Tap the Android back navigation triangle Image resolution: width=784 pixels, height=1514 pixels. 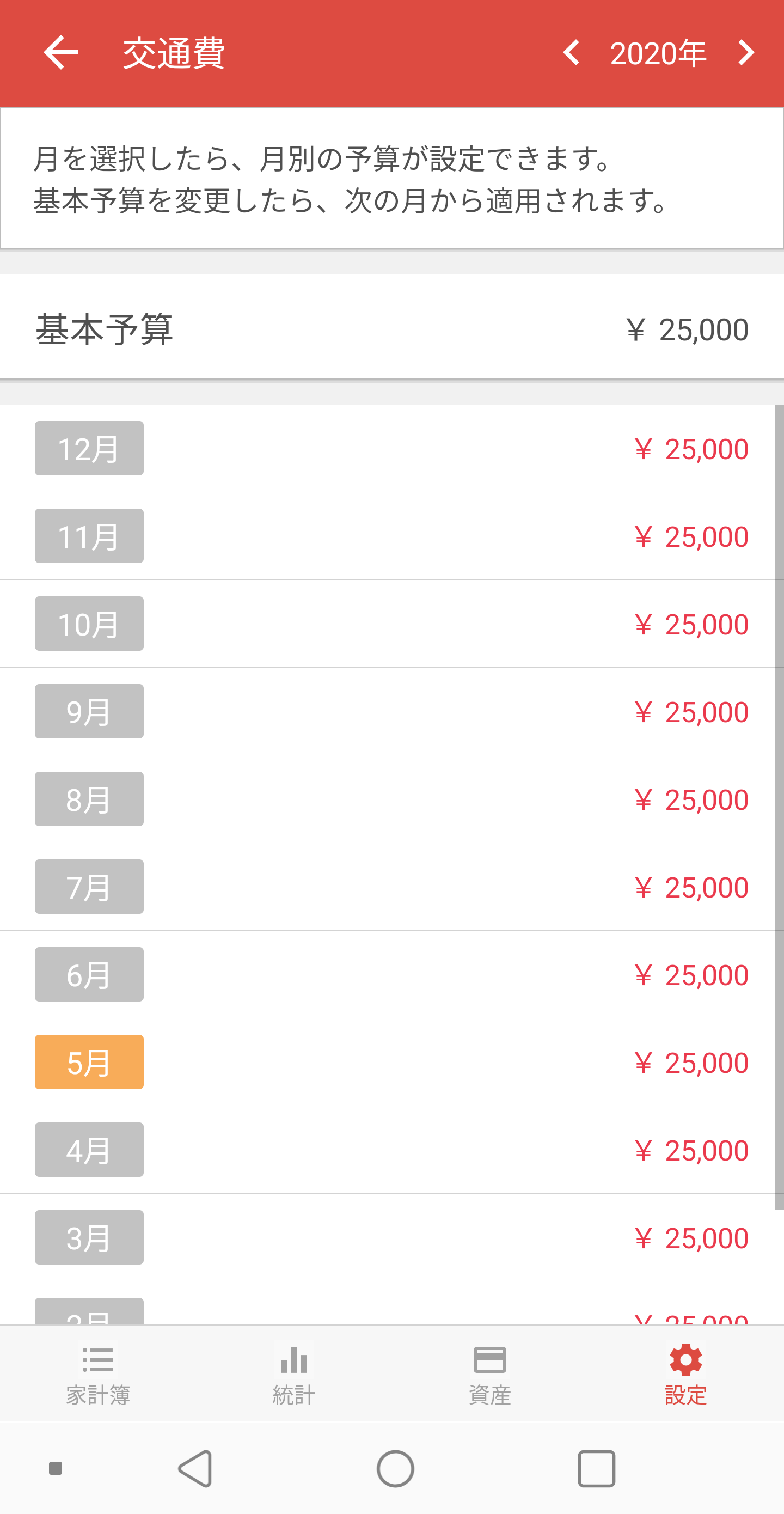click(x=195, y=1469)
